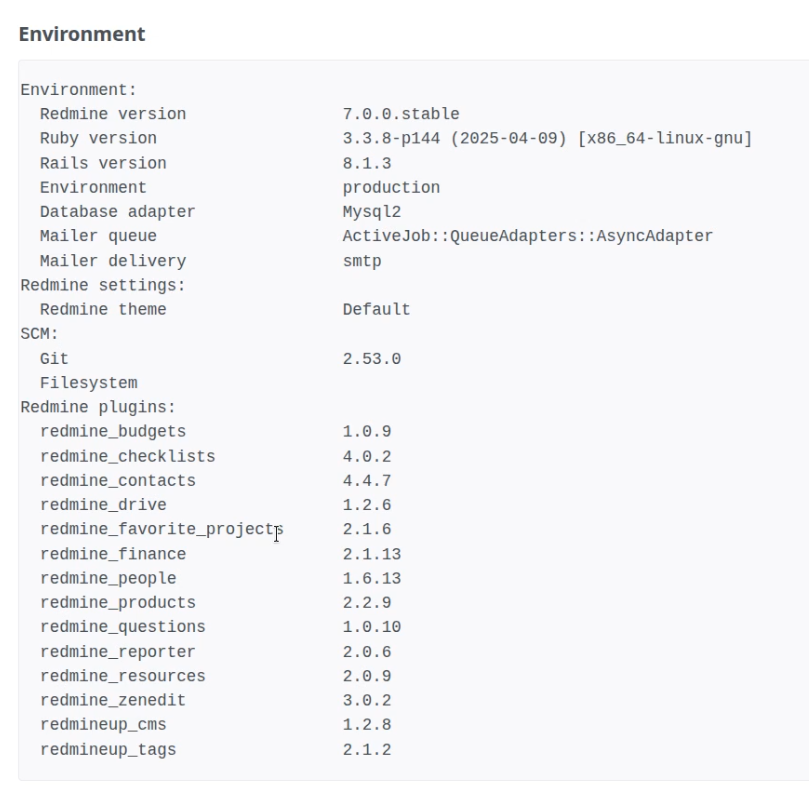Click the Git version 2.53.0

[371, 359]
